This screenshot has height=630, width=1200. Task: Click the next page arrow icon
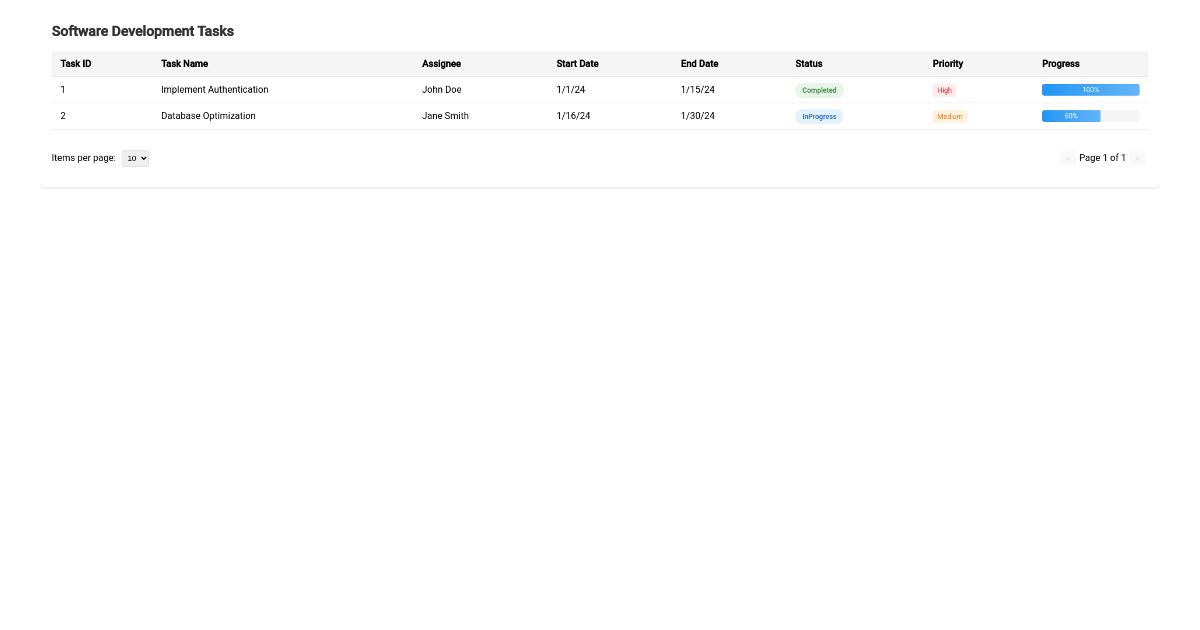pyautogui.click(x=1138, y=158)
